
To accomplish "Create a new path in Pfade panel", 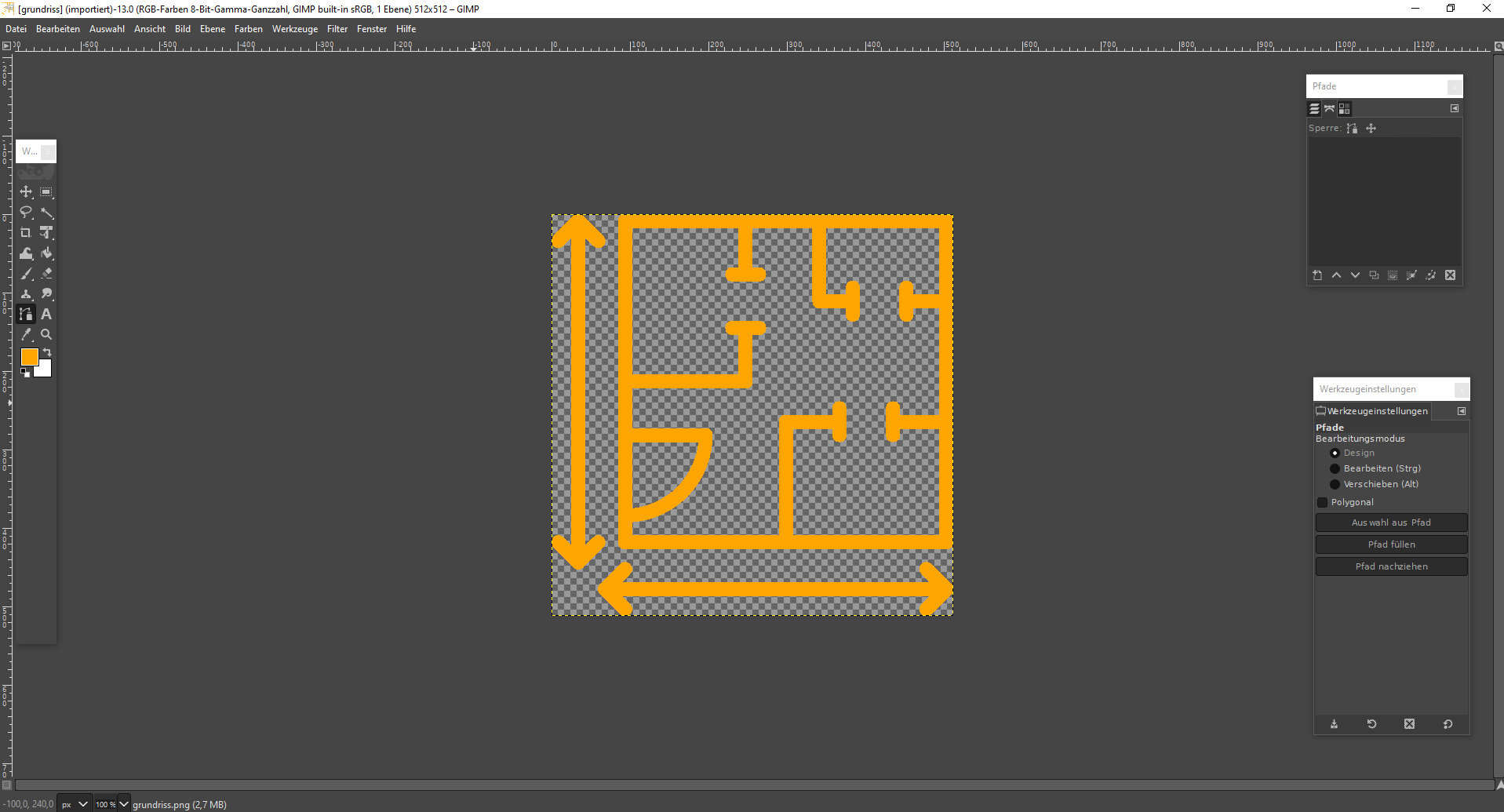I will (1317, 275).
